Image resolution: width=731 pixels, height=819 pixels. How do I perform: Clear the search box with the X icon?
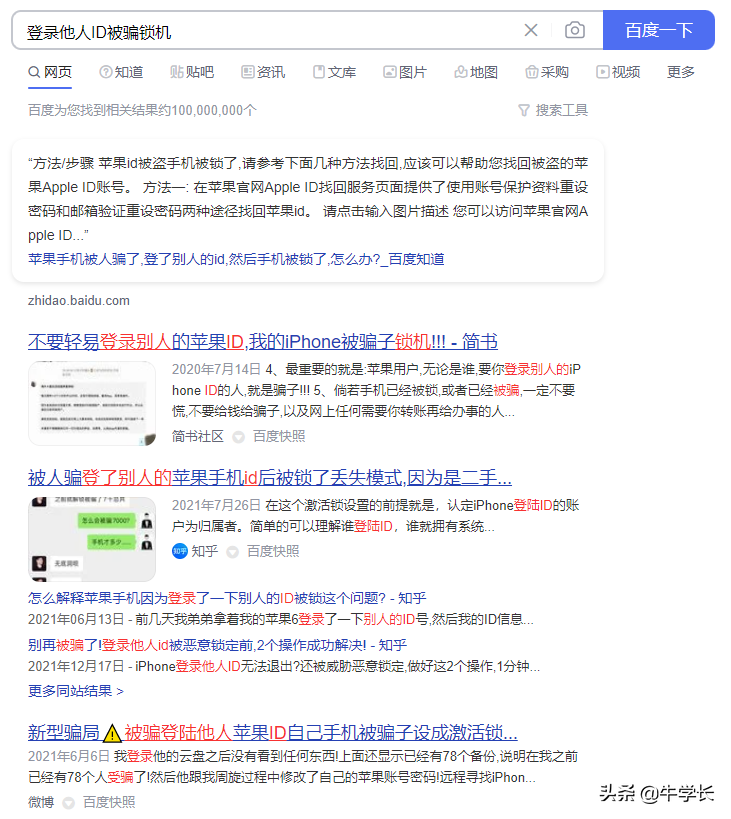tap(531, 30)
